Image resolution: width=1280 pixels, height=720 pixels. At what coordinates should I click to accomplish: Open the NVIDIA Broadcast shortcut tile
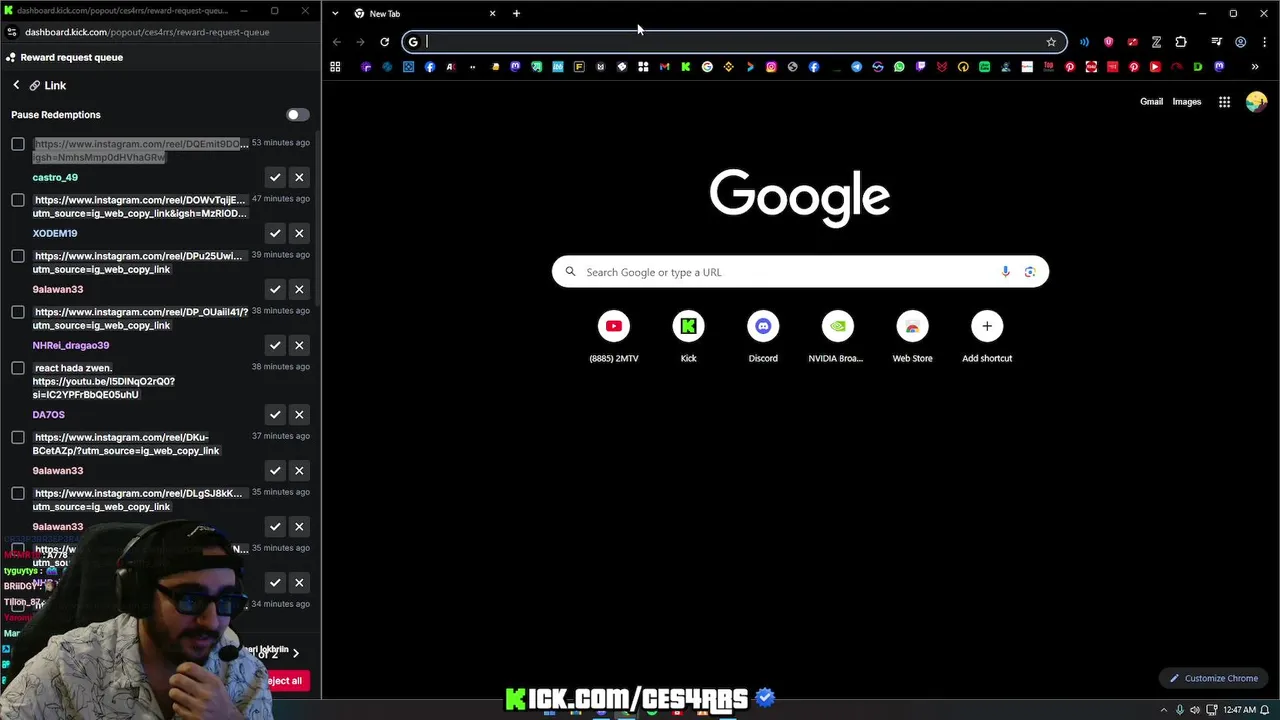pyautogui.click(x=837, y=337)
